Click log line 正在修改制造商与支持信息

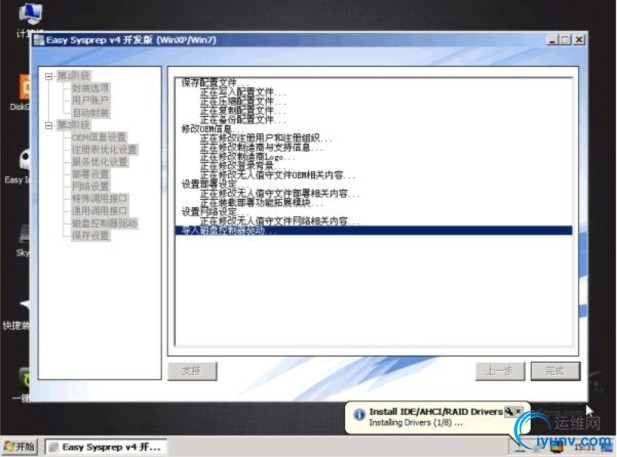pos(261,147)
